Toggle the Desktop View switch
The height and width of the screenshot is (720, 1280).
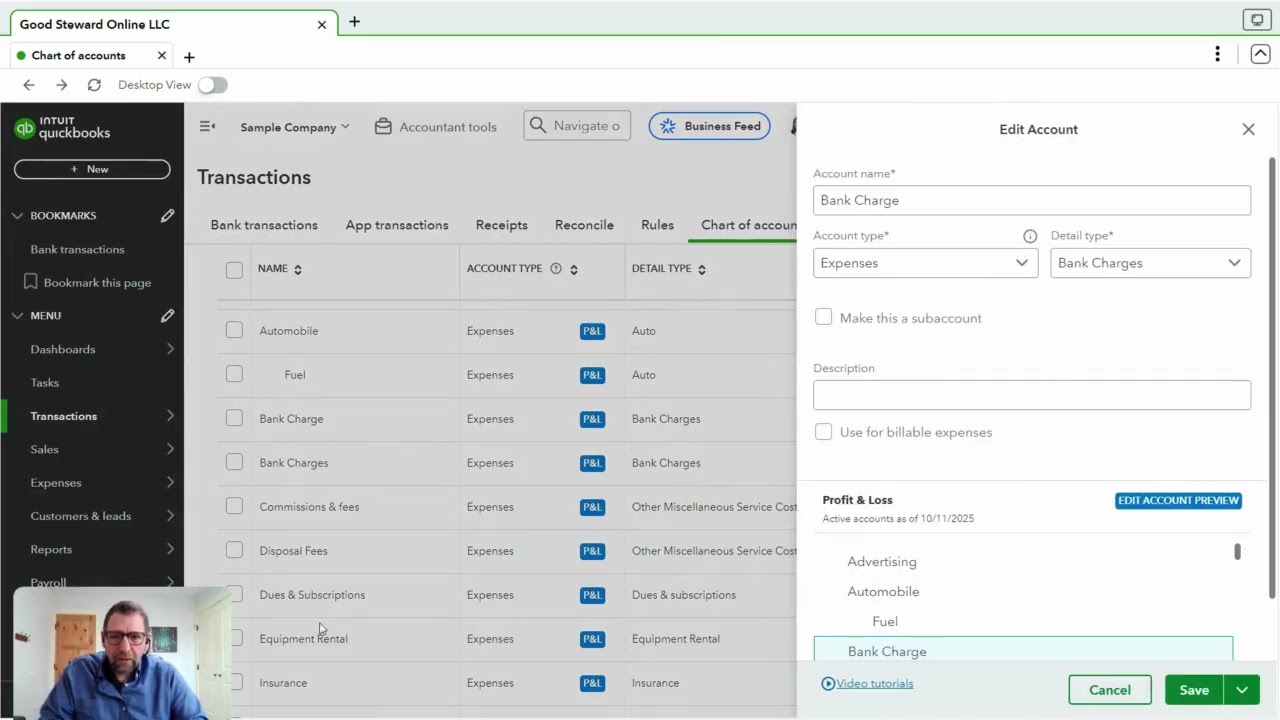tap(212, 85)
